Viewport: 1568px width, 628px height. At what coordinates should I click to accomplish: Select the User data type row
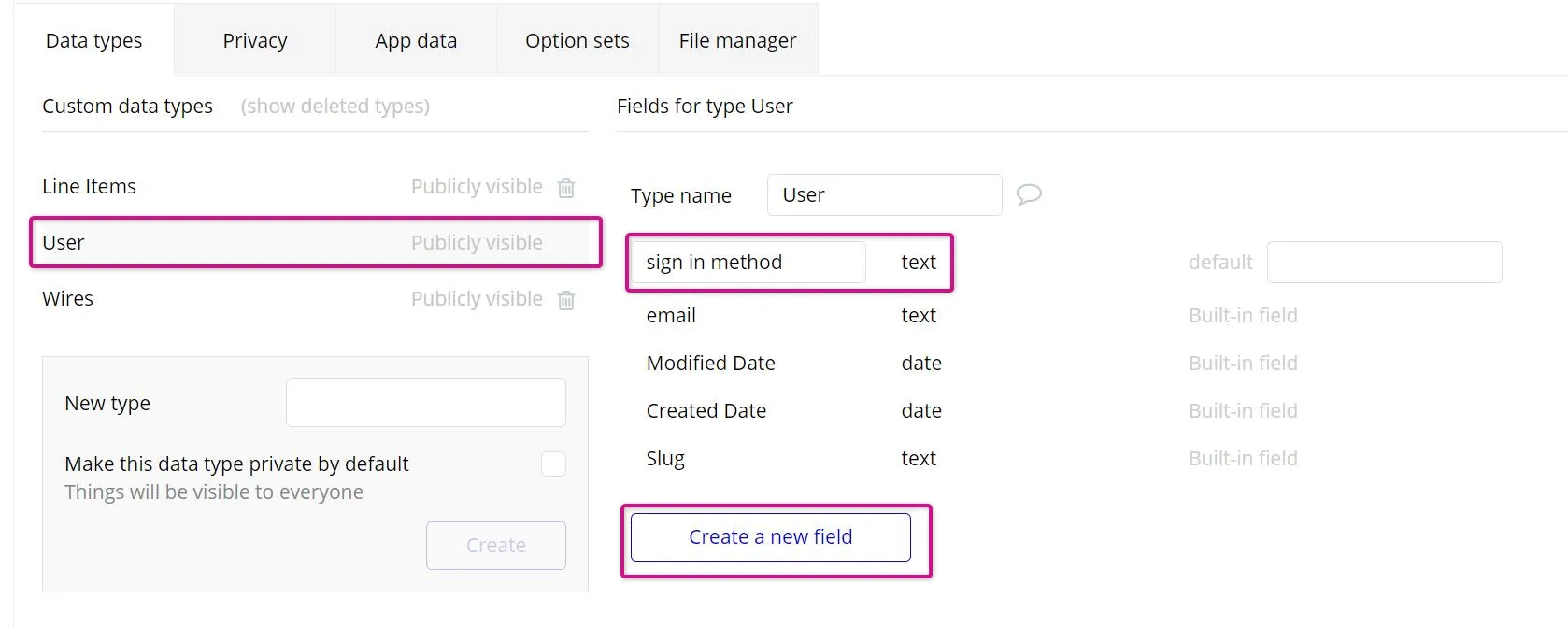tap(316, 243)
